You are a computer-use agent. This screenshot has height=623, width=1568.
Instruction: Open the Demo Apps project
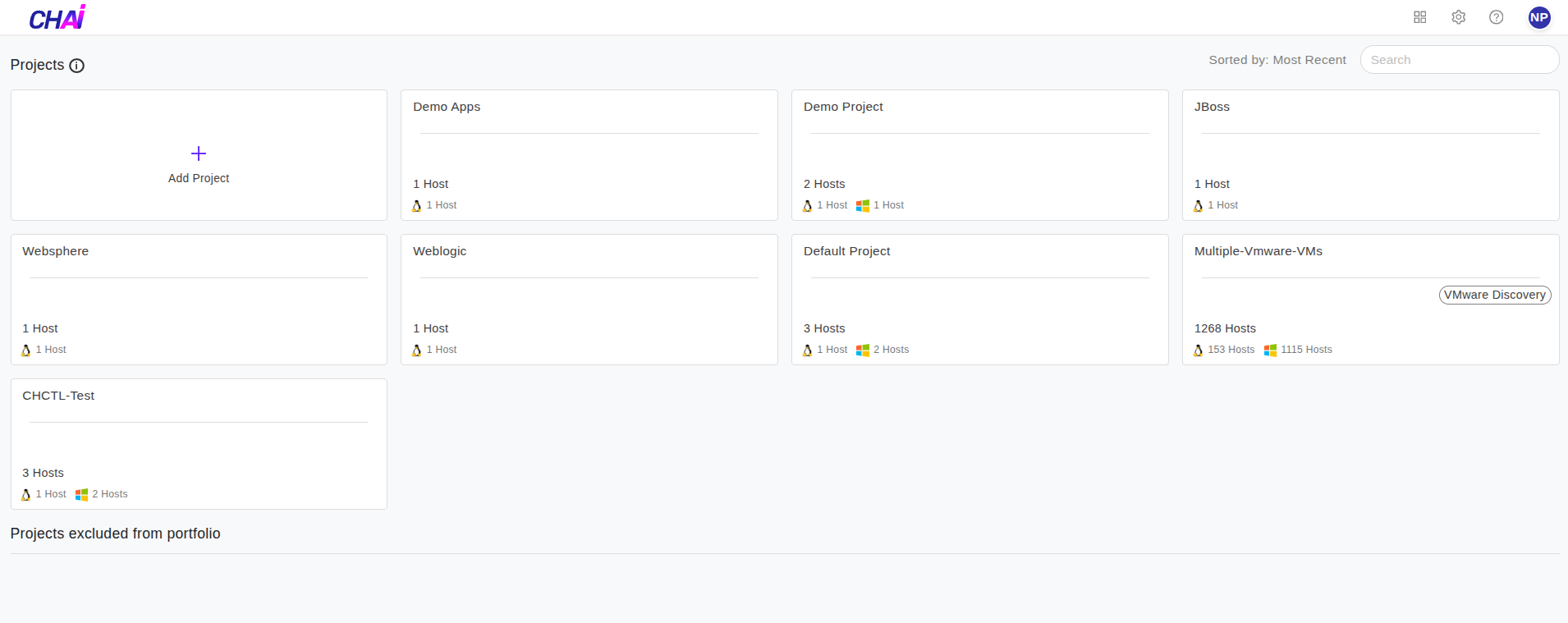coord(447,107)
